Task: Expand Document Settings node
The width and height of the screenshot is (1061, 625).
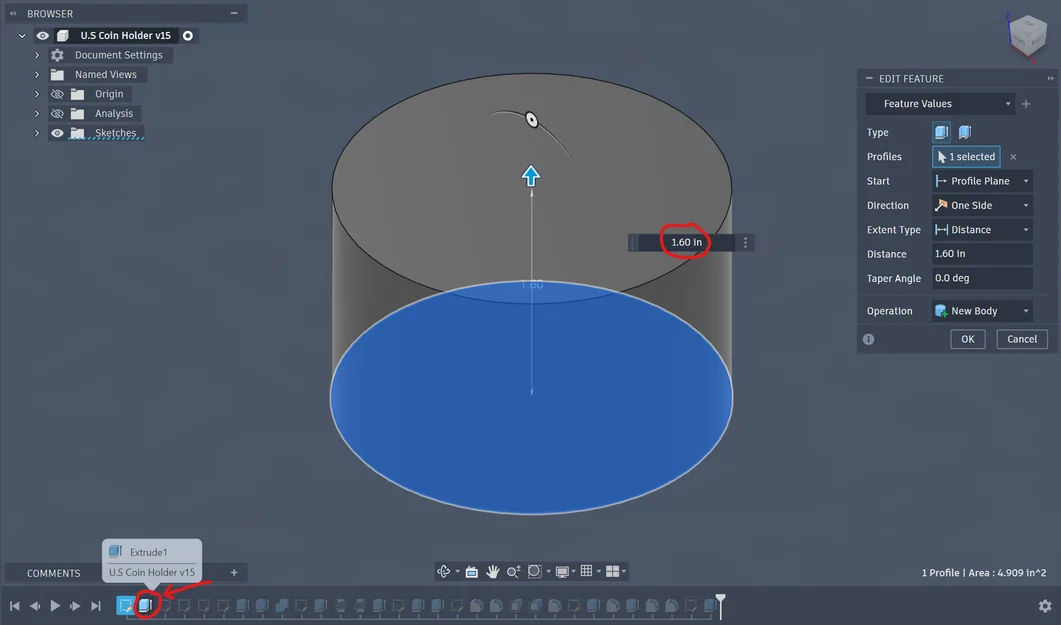Action: point(37,55)
